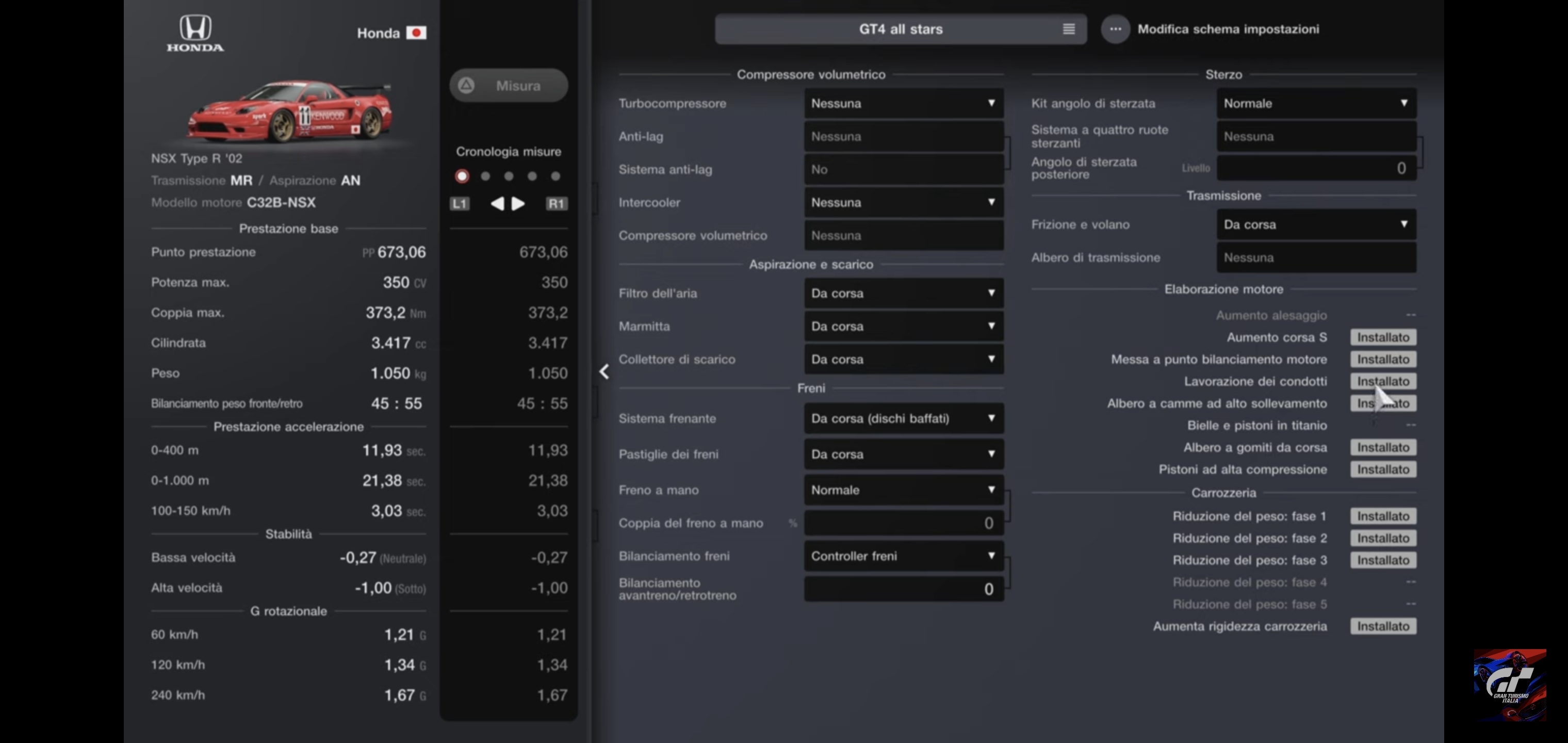
Task: Click Modifica schema impostazioni label
Action: point(1228,29)
